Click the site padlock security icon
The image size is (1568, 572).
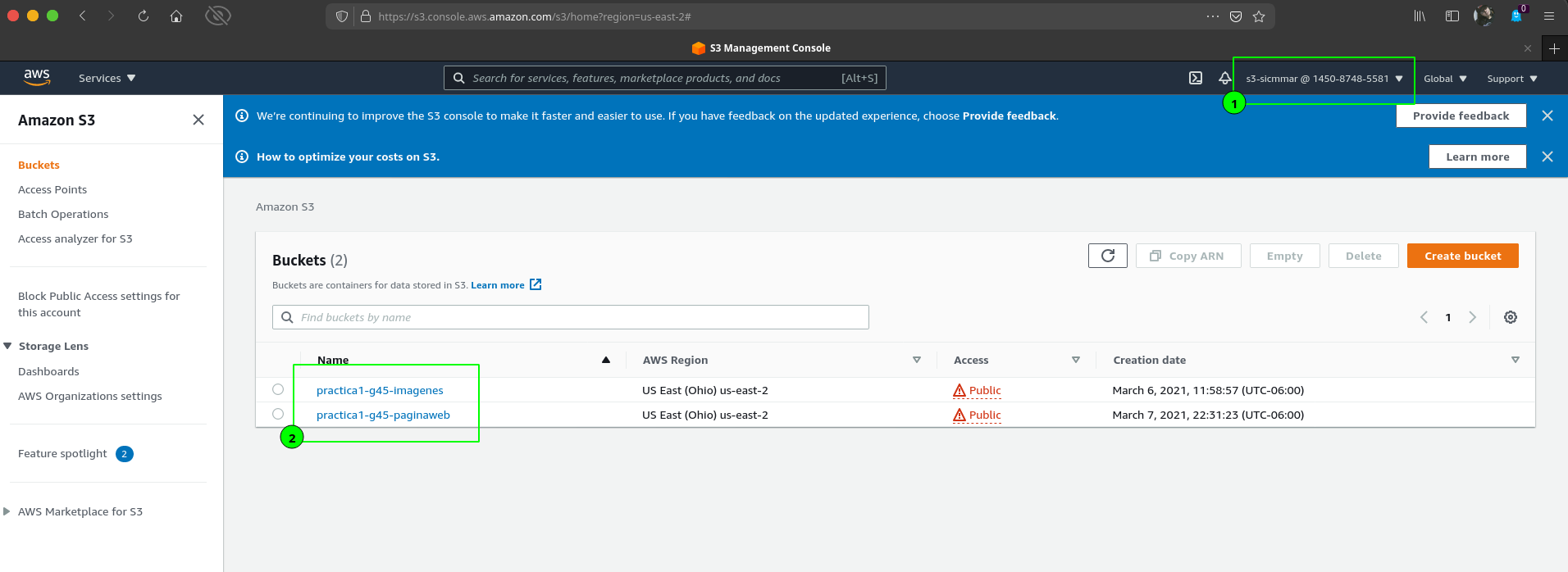366,16
